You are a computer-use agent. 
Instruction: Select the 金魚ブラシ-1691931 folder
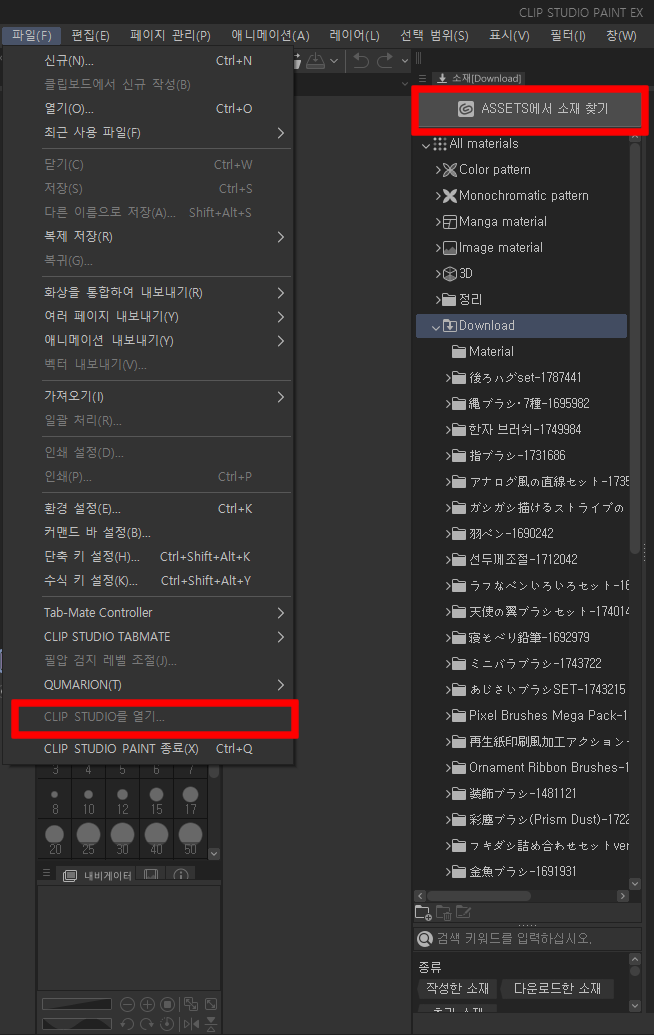pos(522,871)
